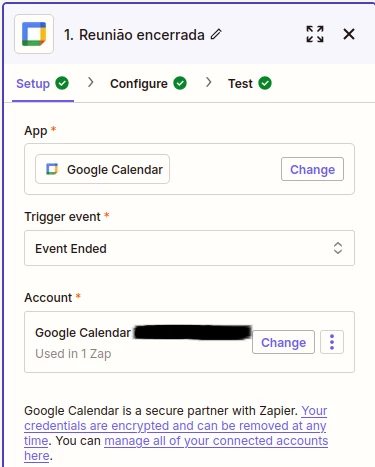Click the green checkmark beside Configure
The width and height of the screenshot is (375, 467).
180,83
